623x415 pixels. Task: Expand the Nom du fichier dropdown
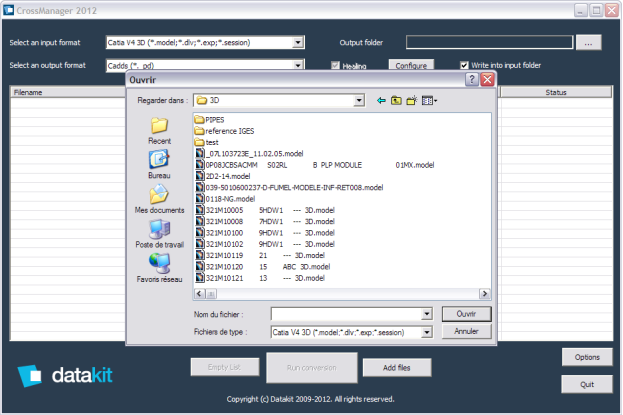click(426, 314)
